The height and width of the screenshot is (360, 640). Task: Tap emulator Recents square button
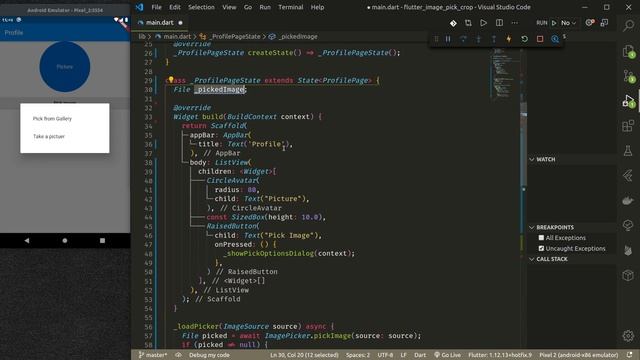click(x=102, y=240)
